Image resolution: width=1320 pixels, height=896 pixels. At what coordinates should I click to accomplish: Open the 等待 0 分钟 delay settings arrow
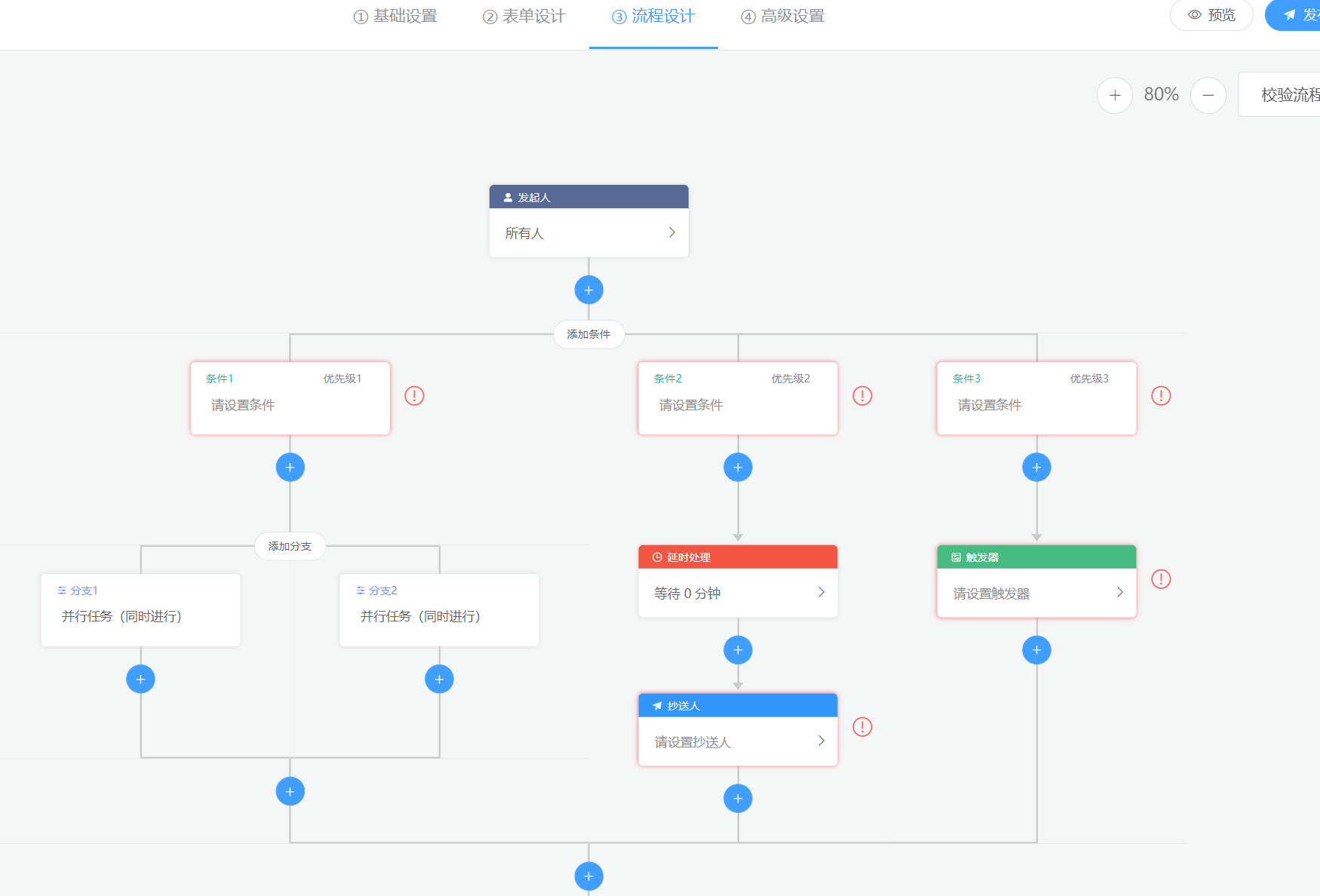pos(821,593)
